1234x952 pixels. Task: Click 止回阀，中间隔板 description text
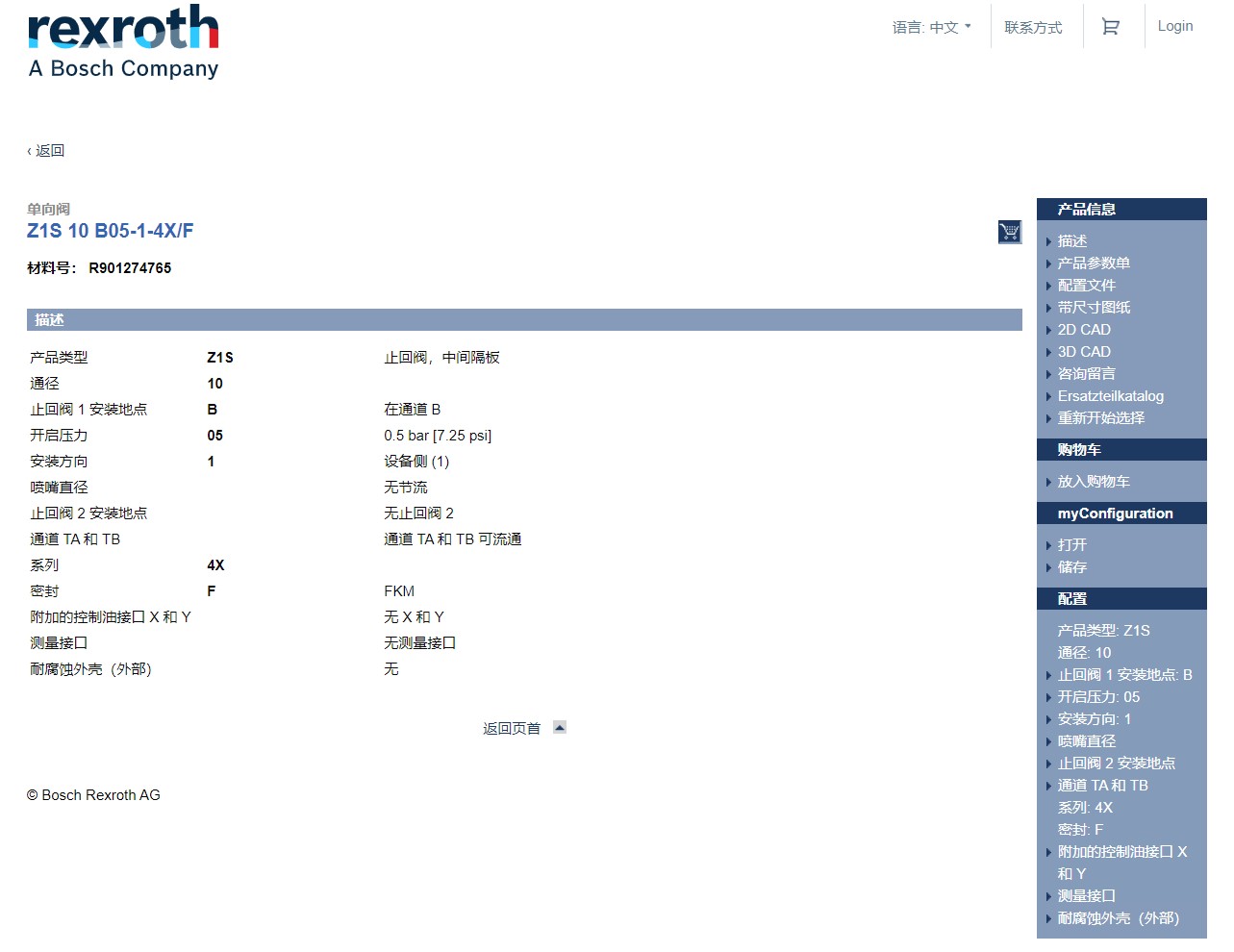441,357
